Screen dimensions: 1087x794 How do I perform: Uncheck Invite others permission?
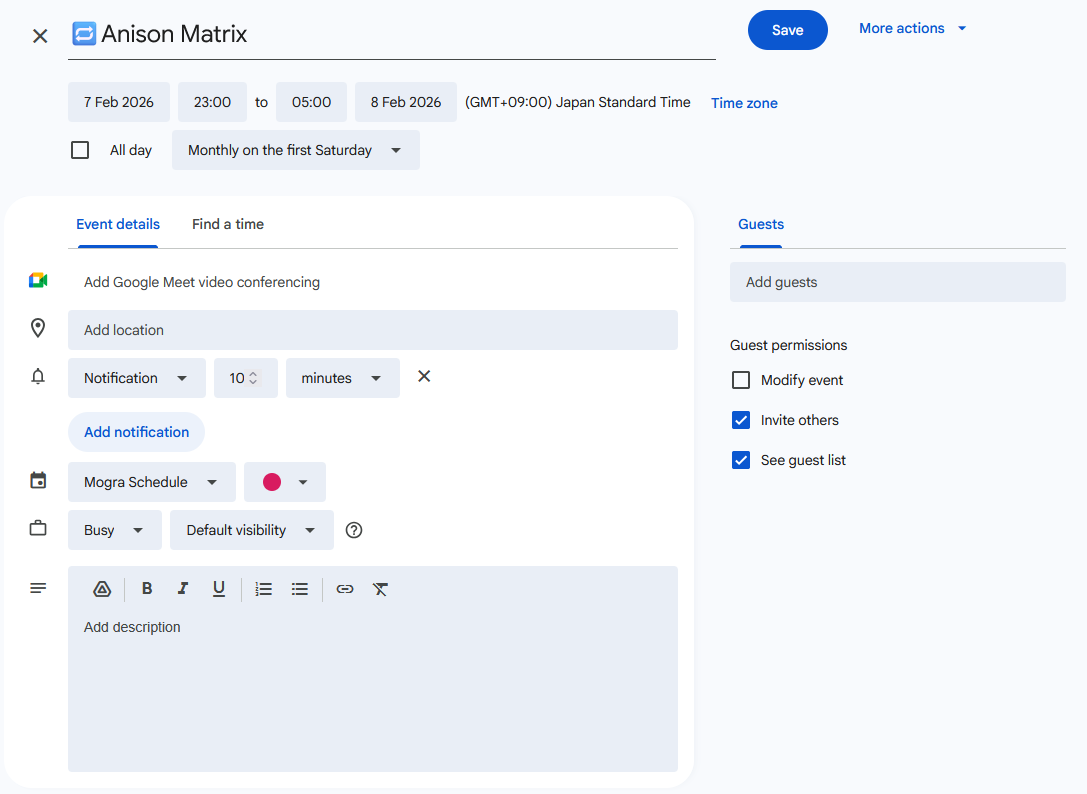coord(741,420)
